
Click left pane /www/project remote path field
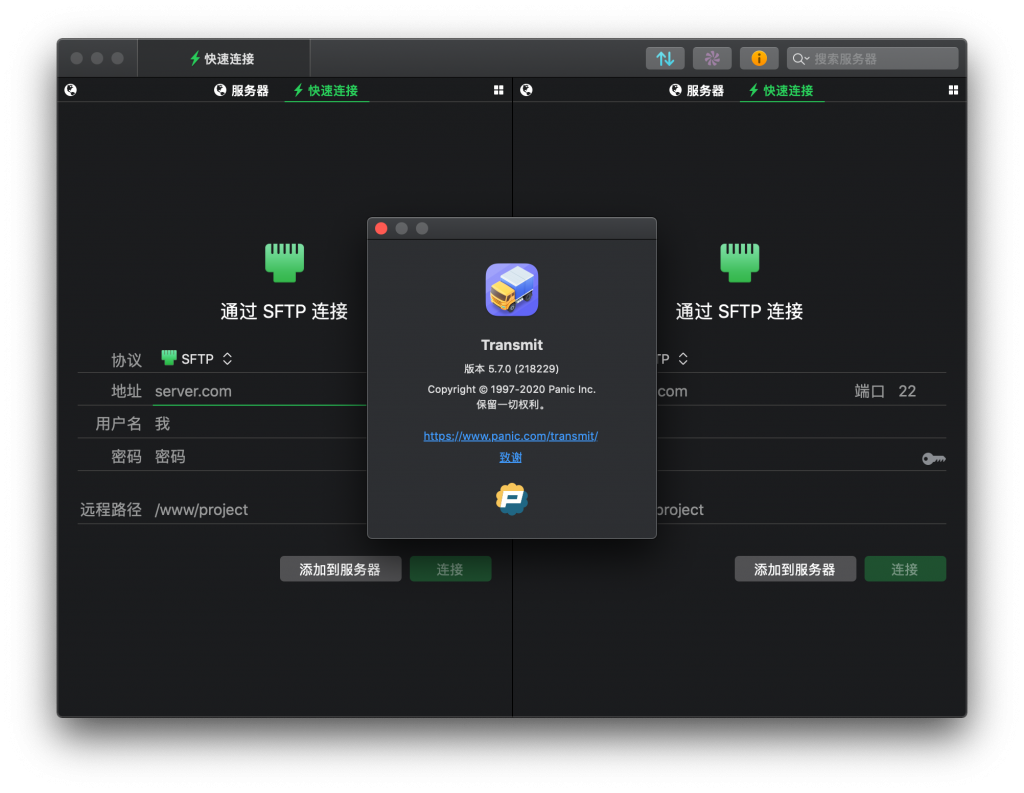(x=260, y=510)
